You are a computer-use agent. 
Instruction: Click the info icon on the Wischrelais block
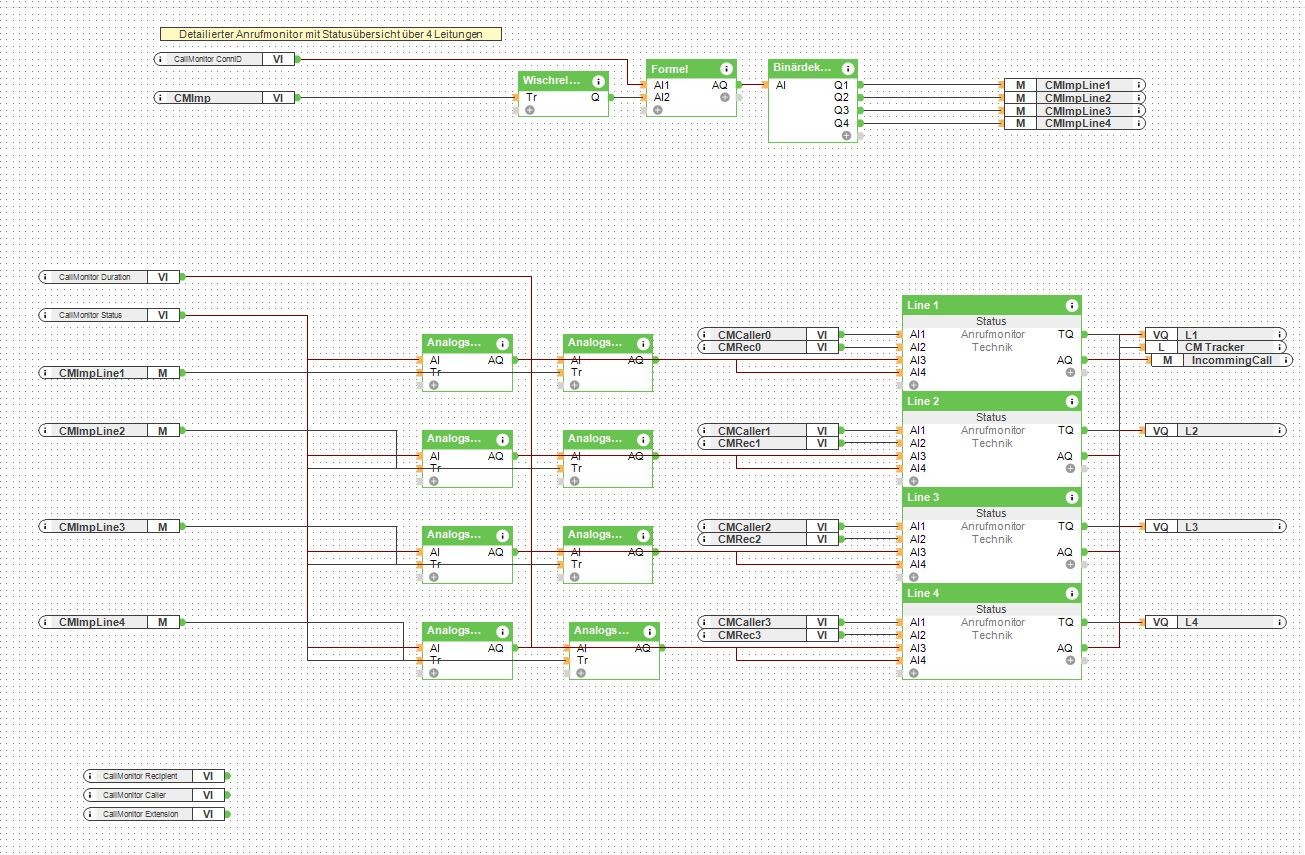click(598, 81)
